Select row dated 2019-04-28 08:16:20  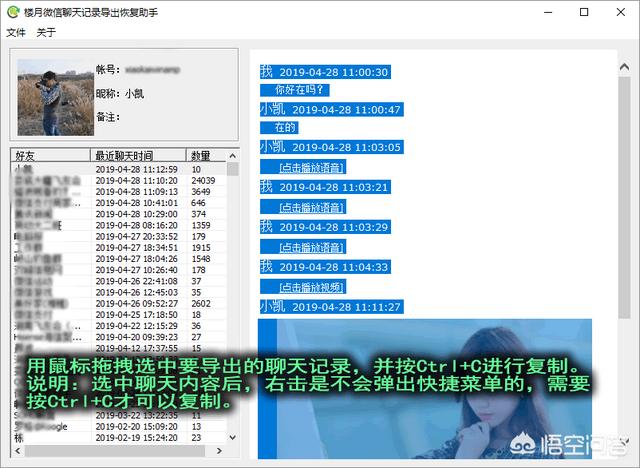(x=118, y=225)
